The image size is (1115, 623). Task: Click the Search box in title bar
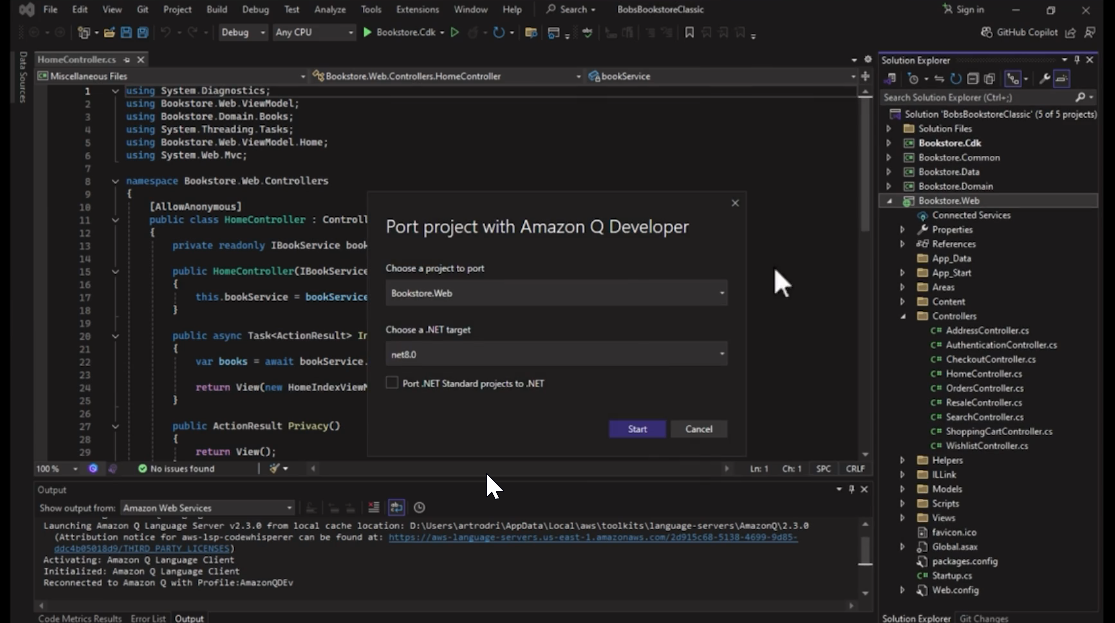pyautogui.click(x=572, y=9)
